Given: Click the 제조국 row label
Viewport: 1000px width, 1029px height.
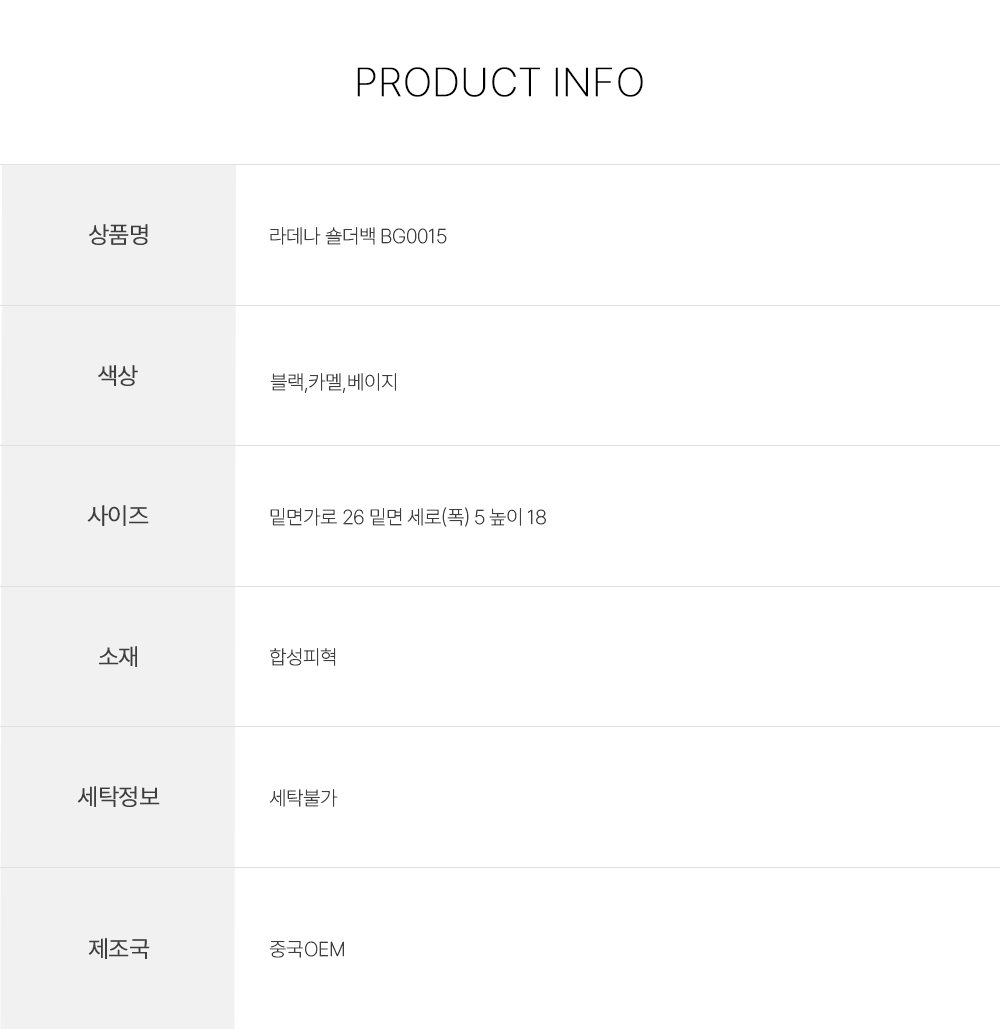Looking at the screenshot, I should pyautogui.click(x=118, y=948).
